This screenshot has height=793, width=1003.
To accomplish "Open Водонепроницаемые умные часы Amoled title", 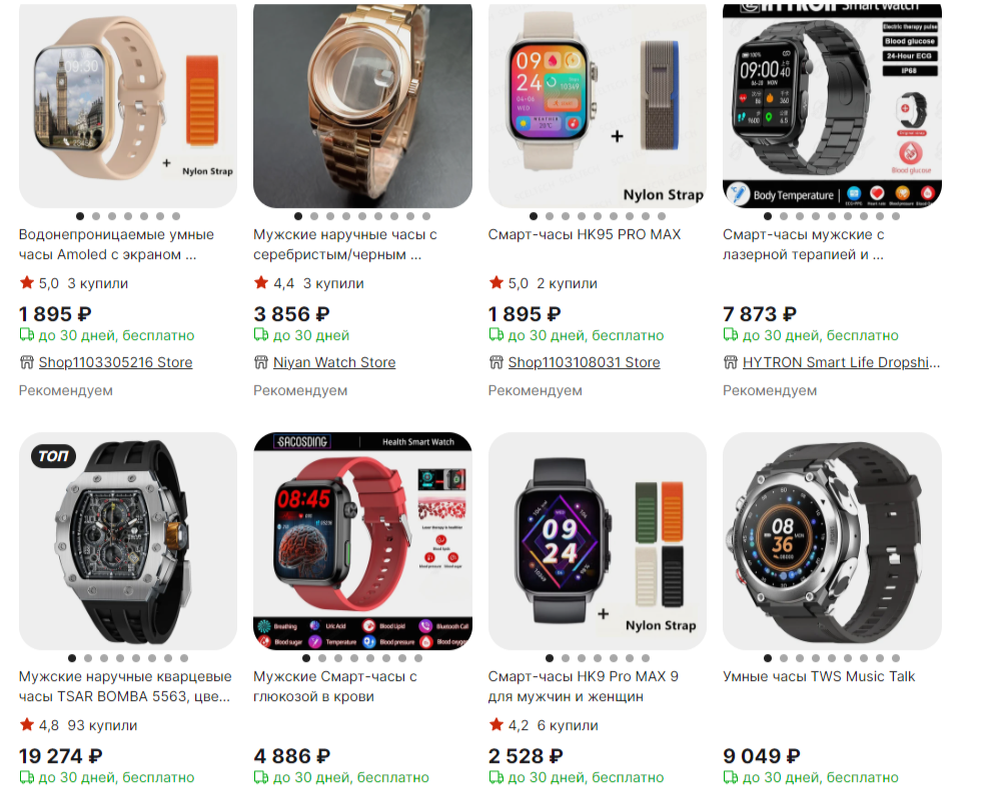I will click(x=116, y=244).
